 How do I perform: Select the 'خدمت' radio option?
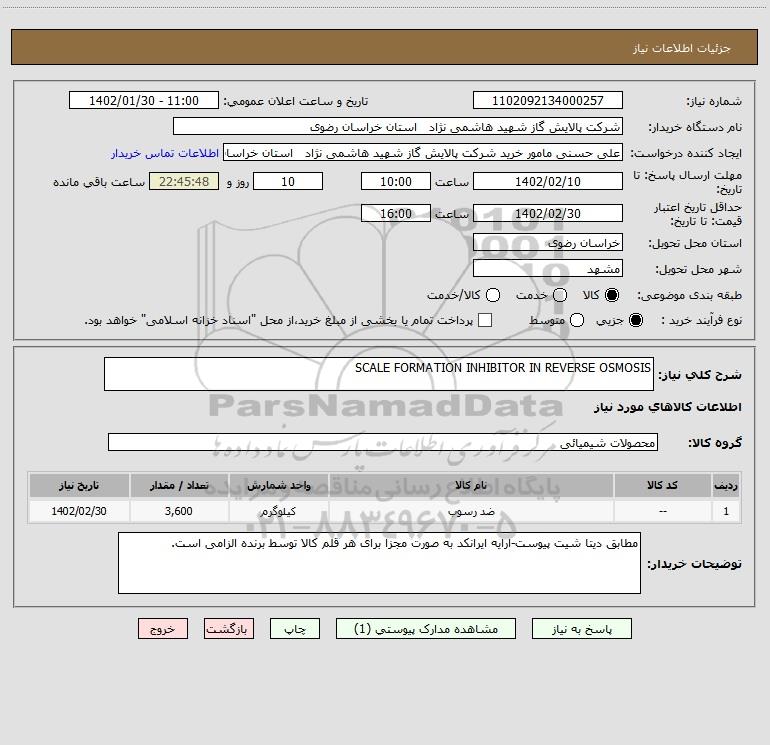coord(560,295)
